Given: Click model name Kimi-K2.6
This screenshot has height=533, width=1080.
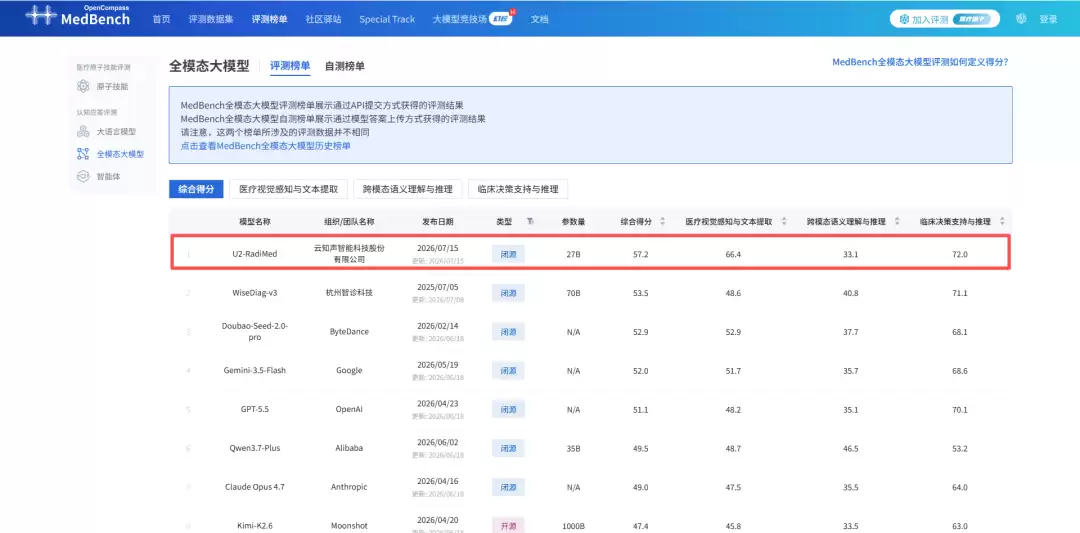Looking at the screenshot, I should coord(255,525).
